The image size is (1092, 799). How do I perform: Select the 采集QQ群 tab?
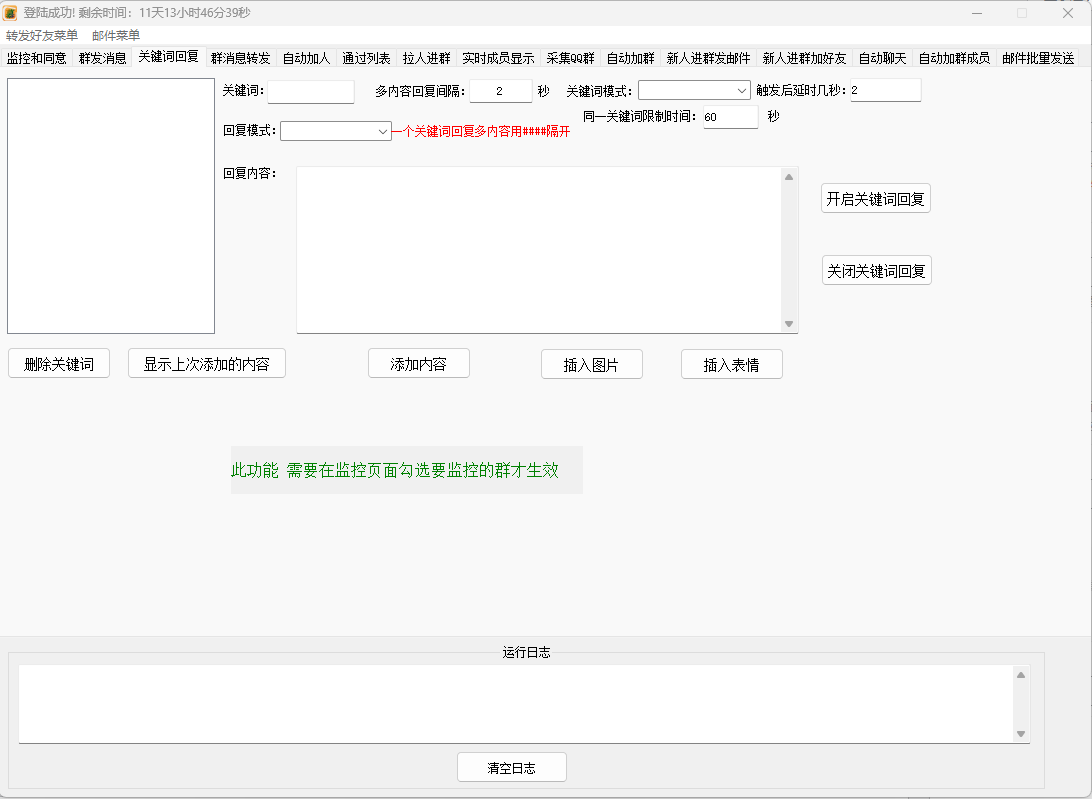[x=572, y=58]
